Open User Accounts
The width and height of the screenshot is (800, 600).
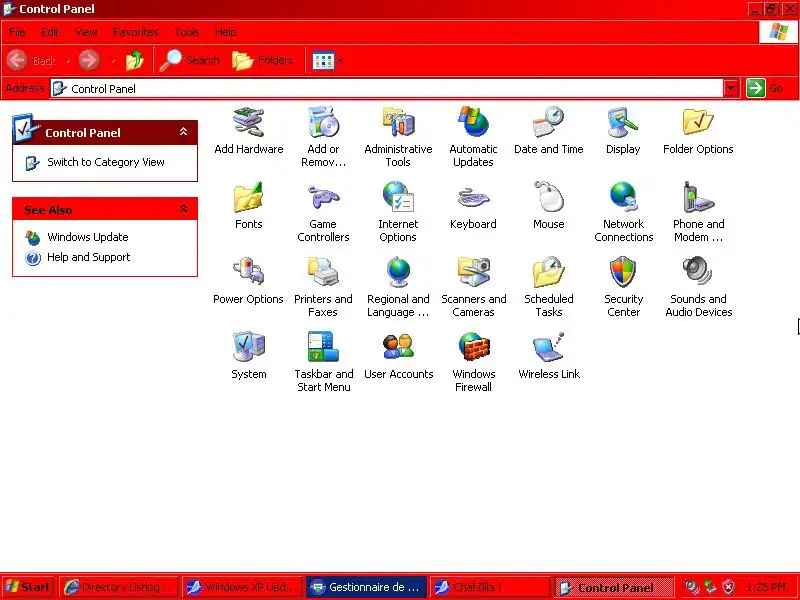click(398, 356)
